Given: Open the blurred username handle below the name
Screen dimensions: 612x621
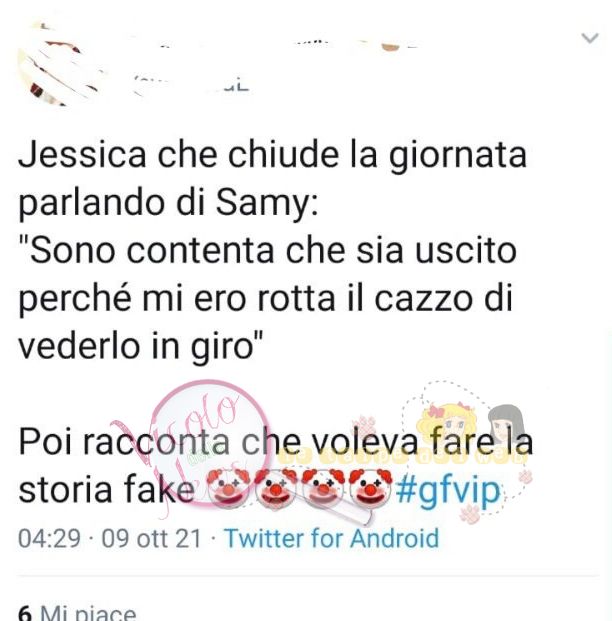Looking at the screenshot, I should (x=192, y=84).
